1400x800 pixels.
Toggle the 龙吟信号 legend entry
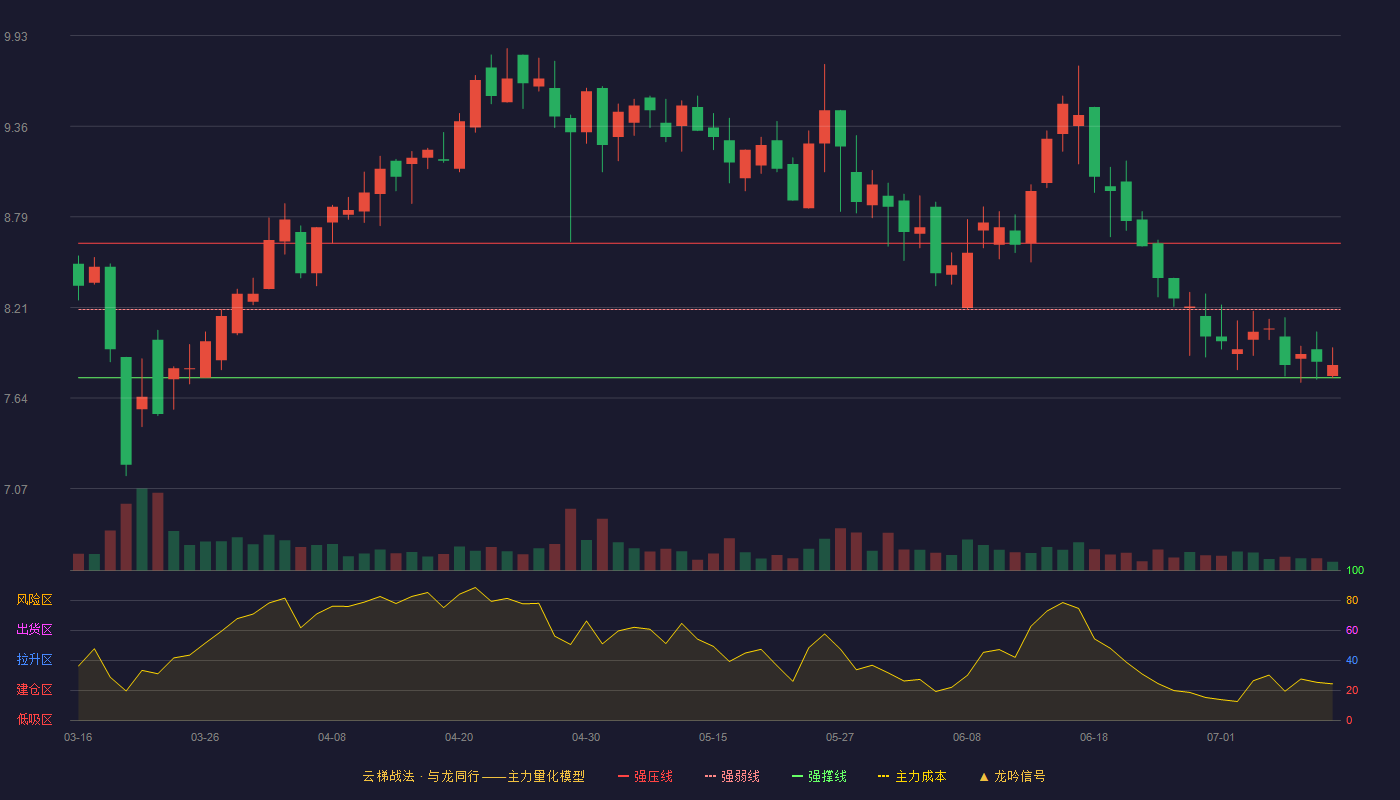click(1012, 776)
